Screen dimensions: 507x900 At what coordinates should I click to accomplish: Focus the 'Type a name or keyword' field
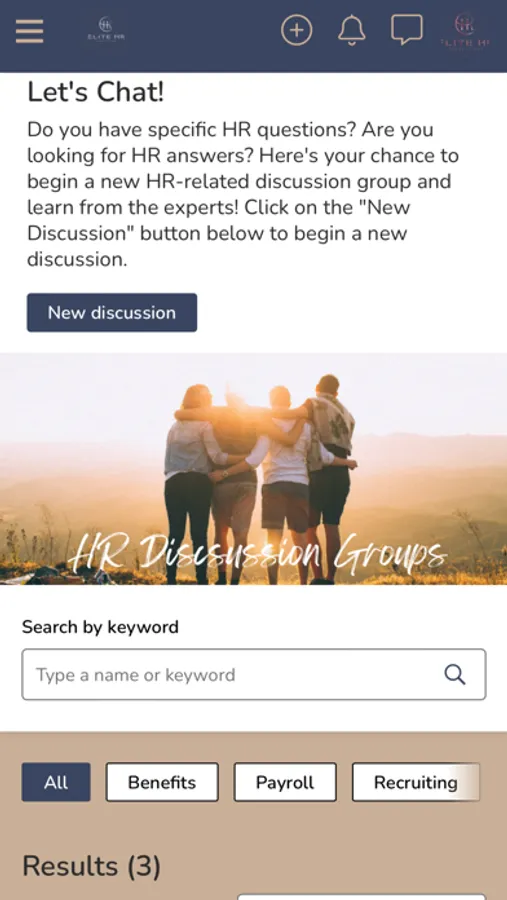(254, 674)
